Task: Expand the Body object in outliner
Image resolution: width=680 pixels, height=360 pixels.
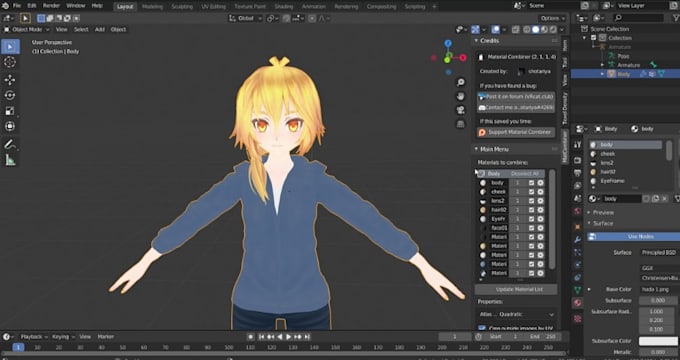Action: [602, 74]
